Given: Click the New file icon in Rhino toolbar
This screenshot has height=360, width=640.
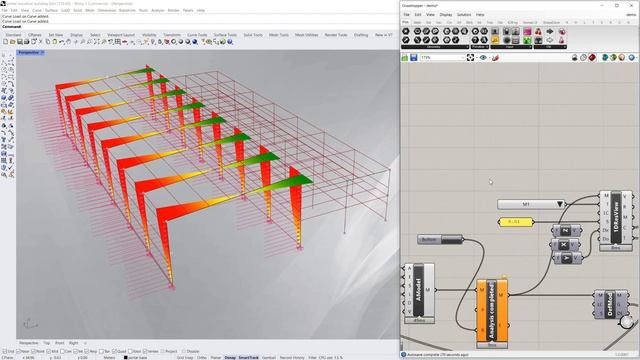Looking at the screenshot, I should 5,42.
